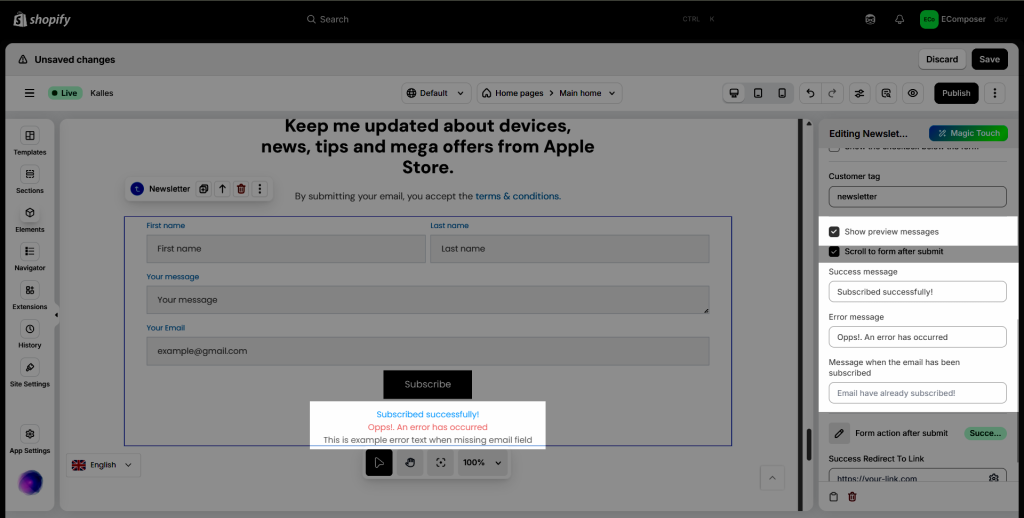Viewport: 1024px width, 518px height.
Task: Open the Elements panel icon
Action: point(30,217)
